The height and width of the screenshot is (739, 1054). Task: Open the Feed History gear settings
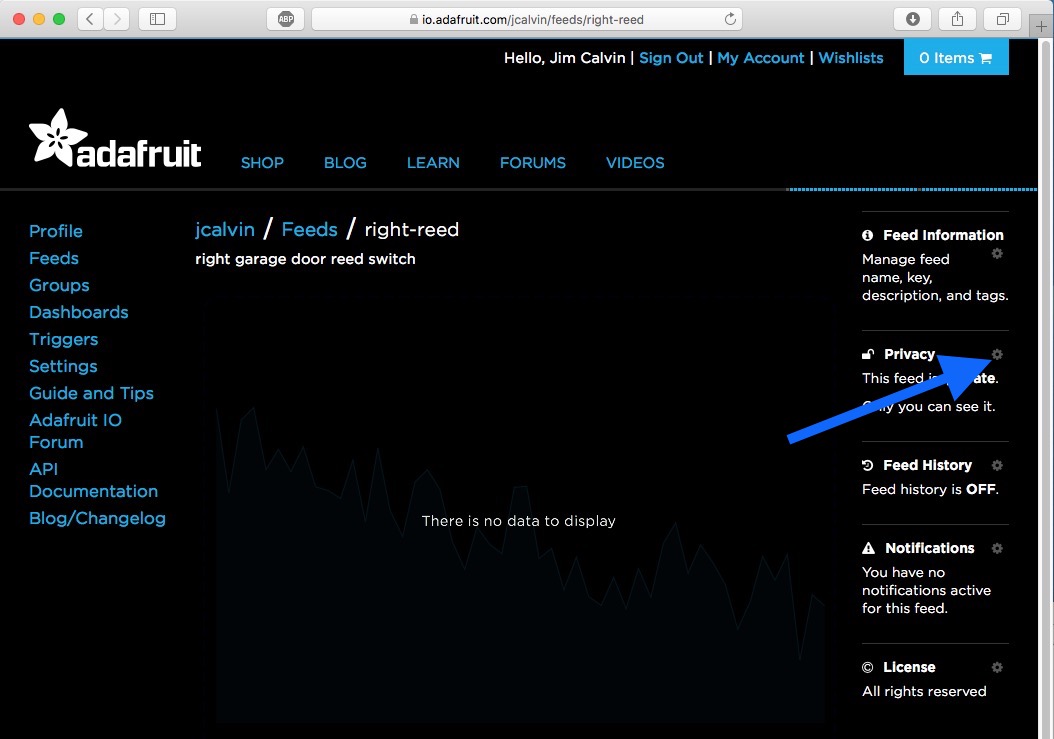(x=997, y=465)
